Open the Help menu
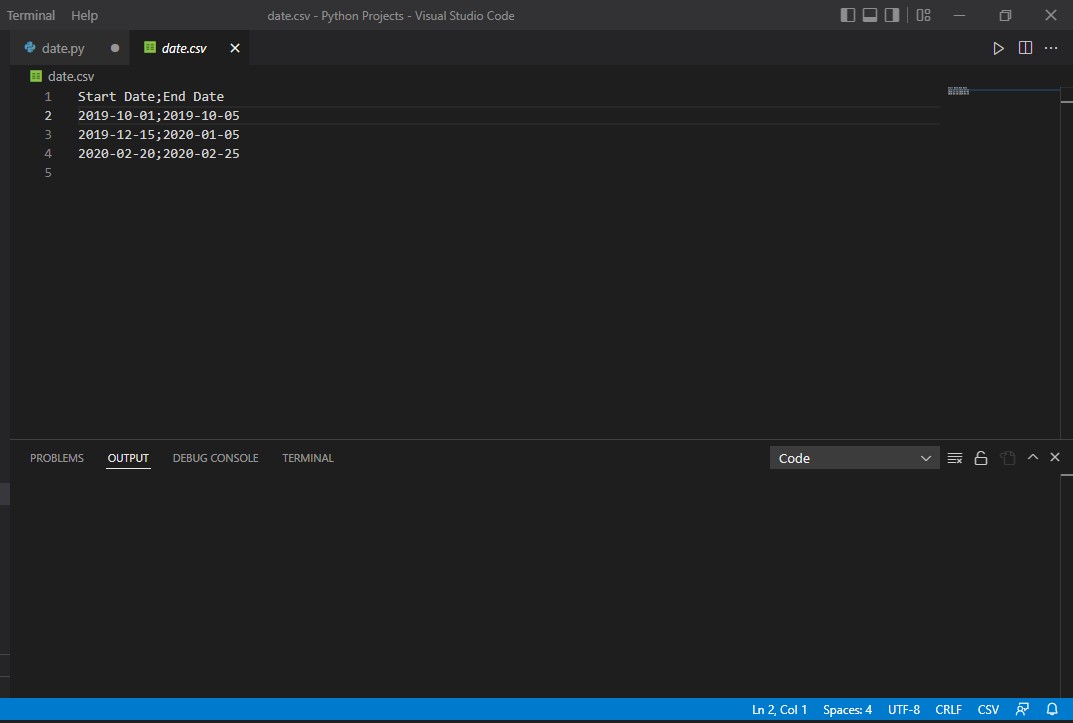The image size is (1073, 723). [x=85, y=15]
